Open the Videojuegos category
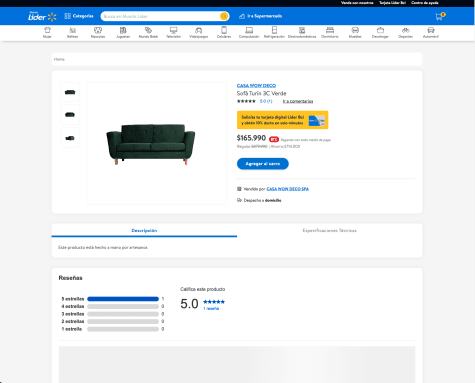Viewport: 475px width, 383px height. [199, 33]
